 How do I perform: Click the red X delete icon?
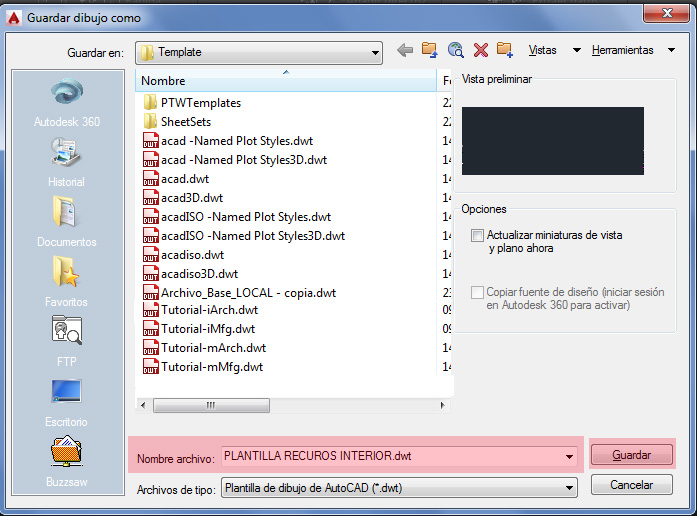pos(481,50)
